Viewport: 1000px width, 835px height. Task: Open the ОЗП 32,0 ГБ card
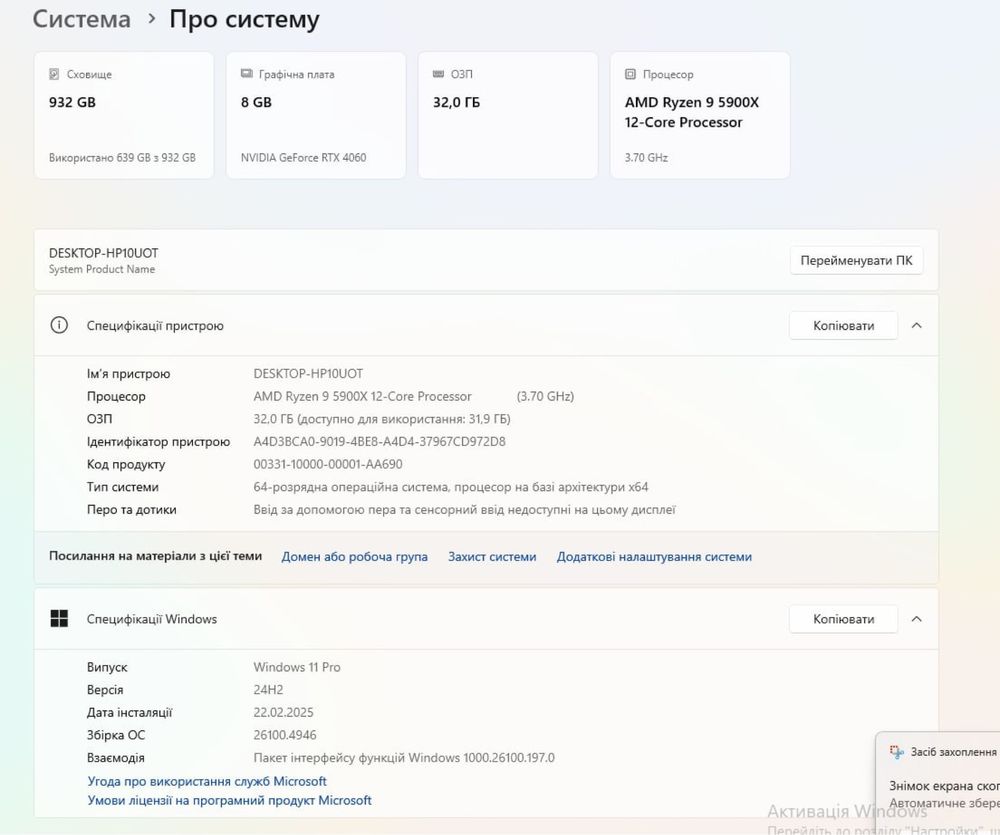click(508, 115)
